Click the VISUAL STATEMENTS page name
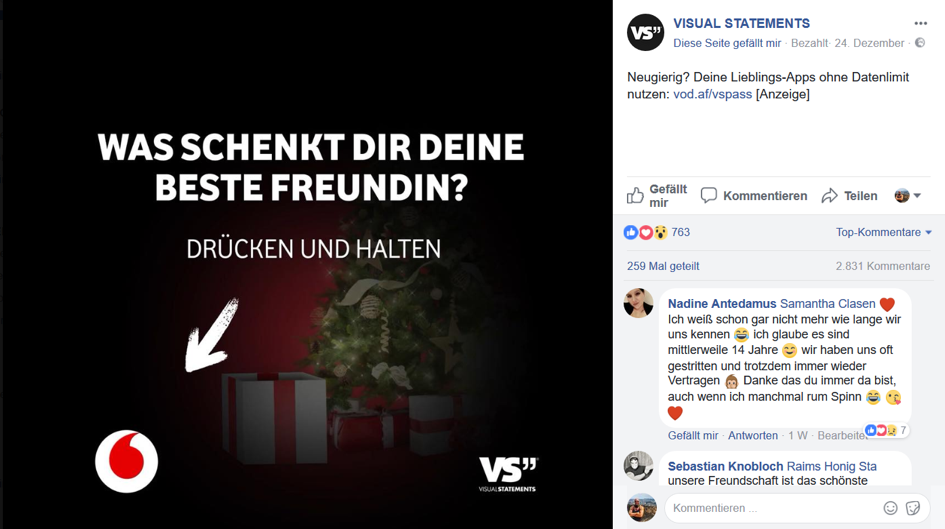945x529 pixels. 741,23
